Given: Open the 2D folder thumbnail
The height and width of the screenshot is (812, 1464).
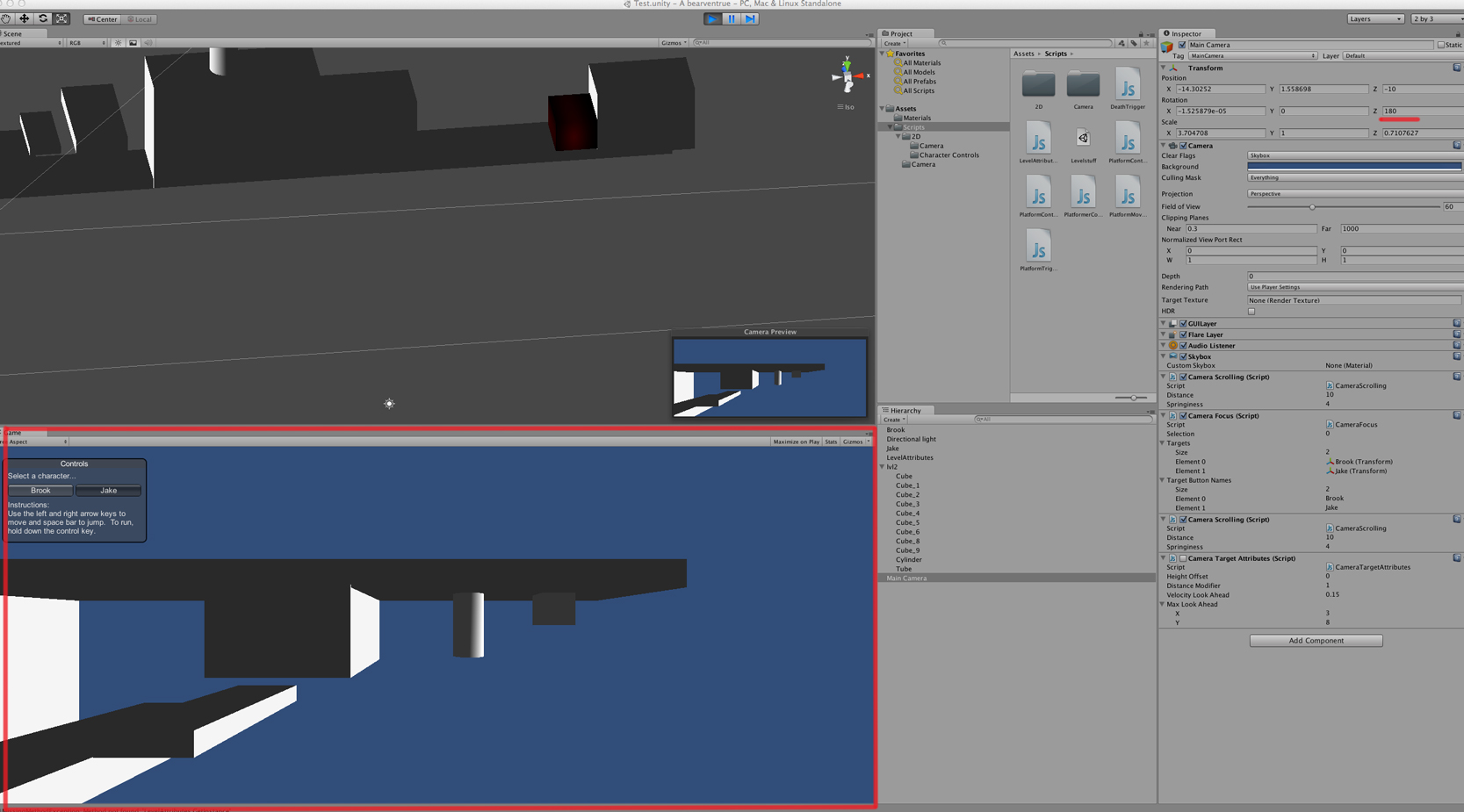Looking at the screenshot, I should point(1038,85).
